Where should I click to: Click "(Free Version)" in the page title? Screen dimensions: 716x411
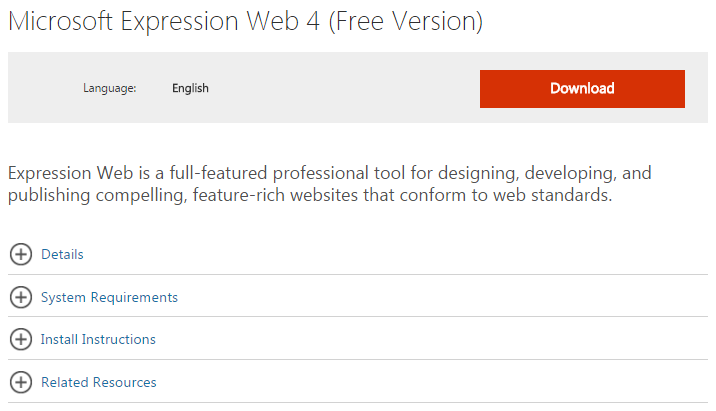412,22
